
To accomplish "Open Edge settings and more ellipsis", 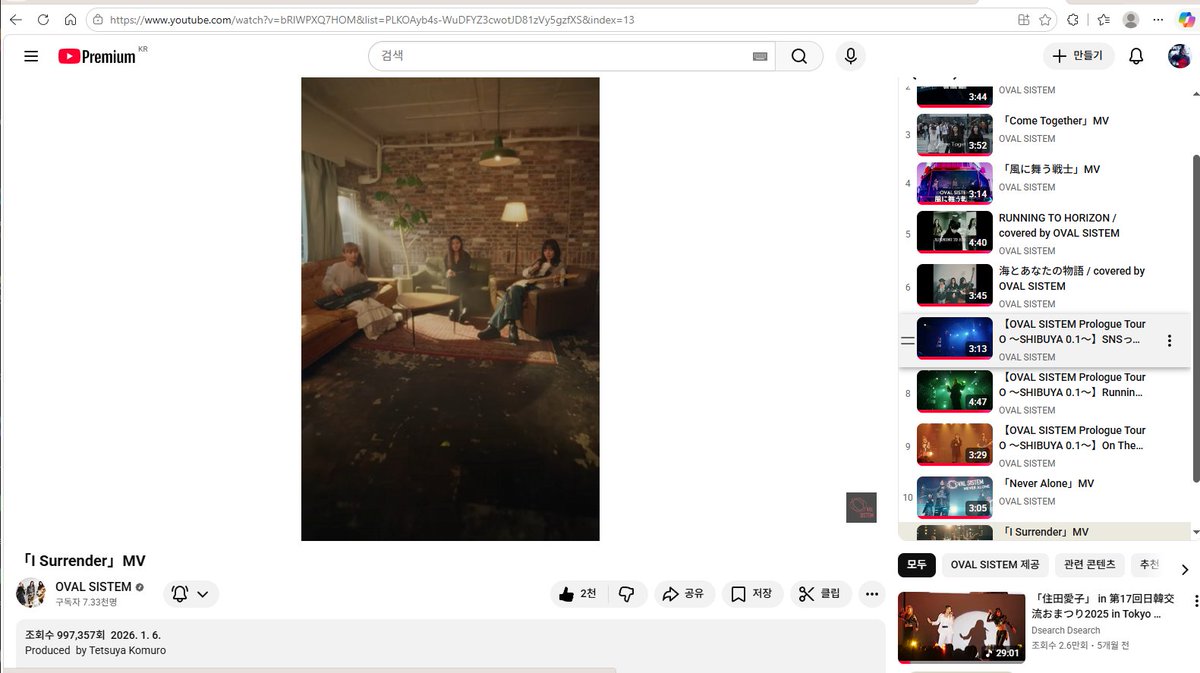I will coord(1158,20).
